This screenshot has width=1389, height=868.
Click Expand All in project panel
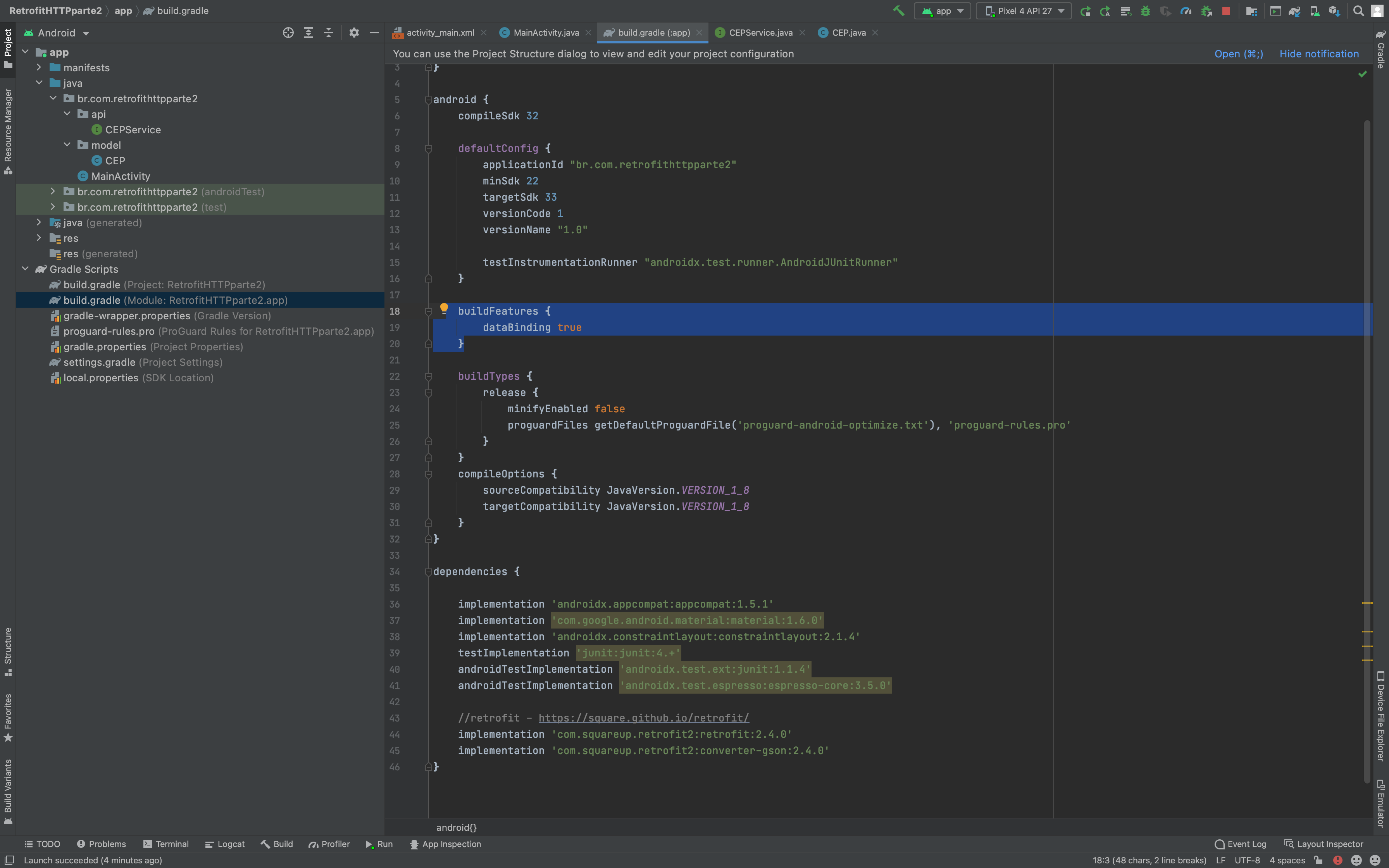point(308,33)
